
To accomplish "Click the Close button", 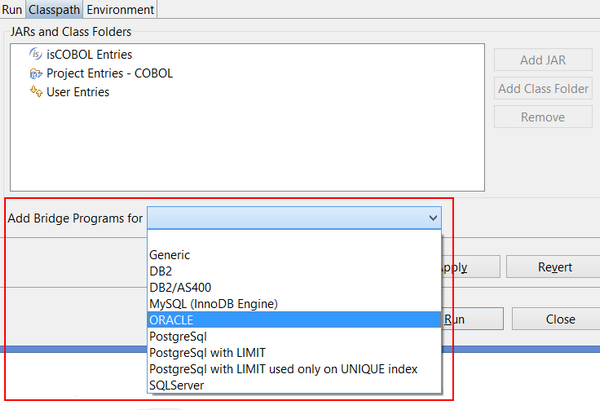I will [x=560, y=319].
